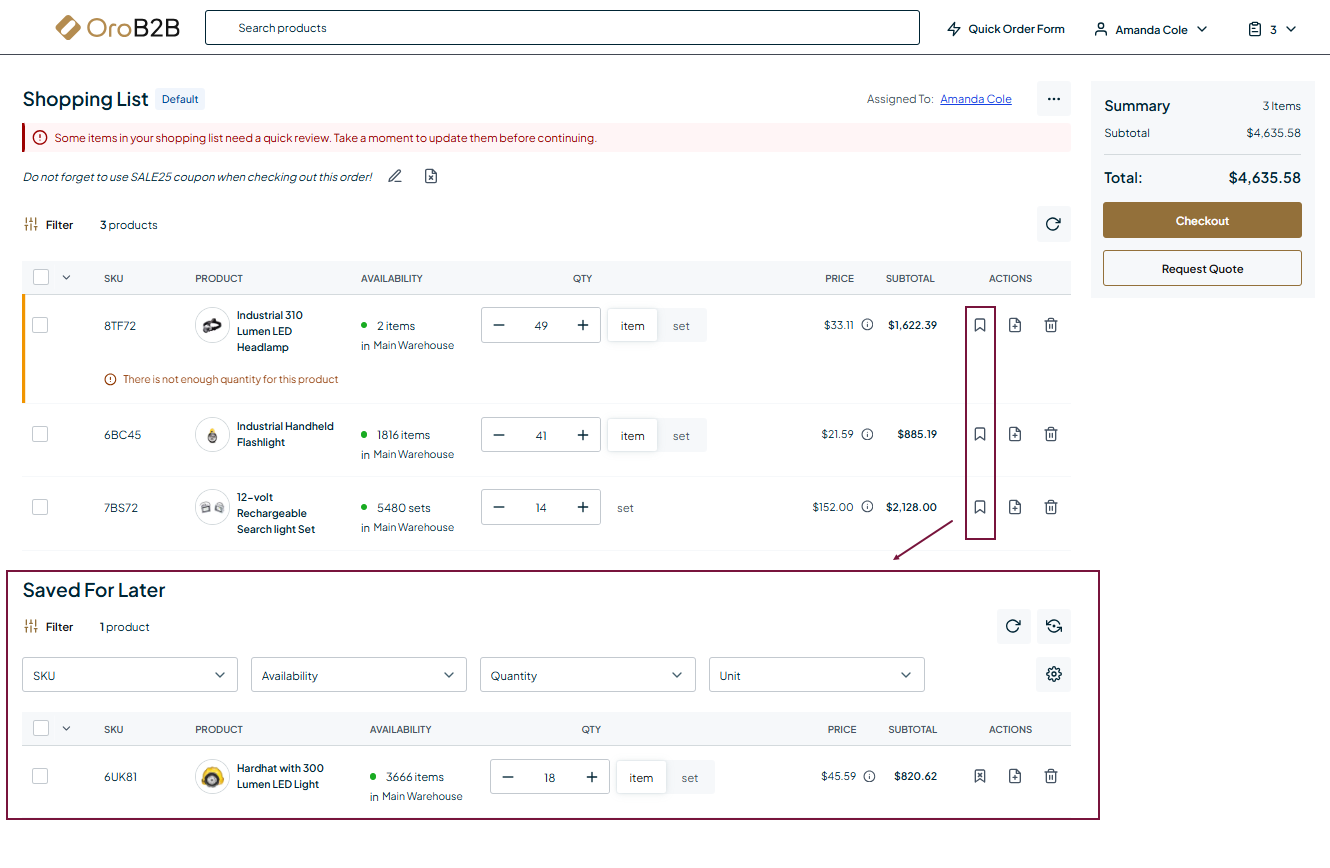Tick the 6UK81 Hardhat row checkbox

40,776
